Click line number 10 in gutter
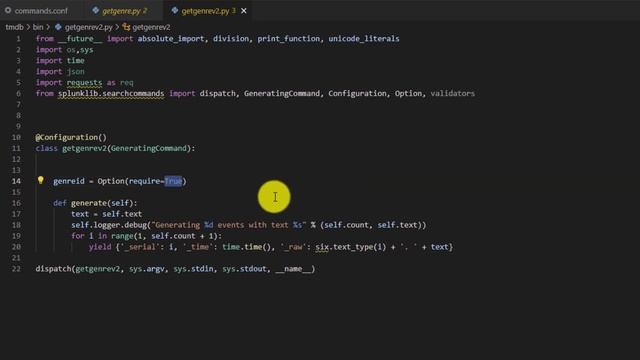 pos(16,137)
